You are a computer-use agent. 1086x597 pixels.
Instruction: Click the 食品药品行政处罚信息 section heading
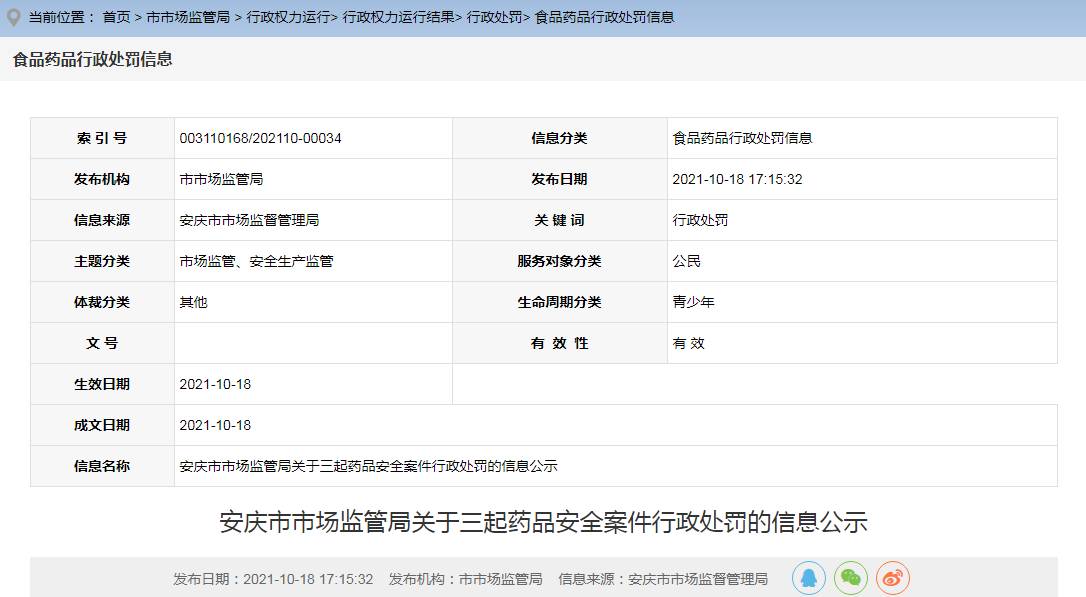(92, 60)
